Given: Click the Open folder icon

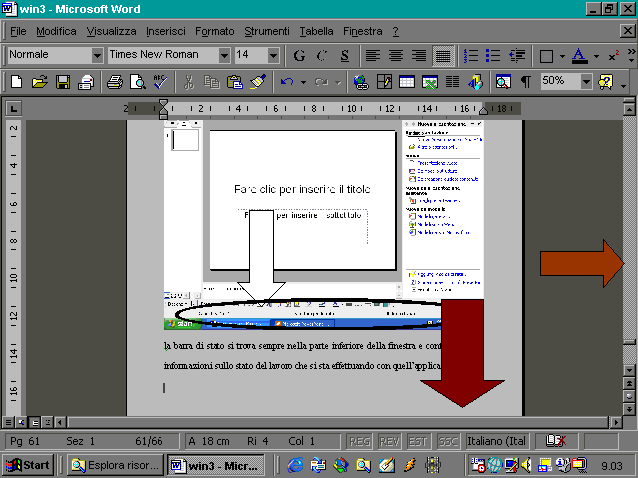Looking at the screenshot, I should pyautogui.click(x=39, y=81).
